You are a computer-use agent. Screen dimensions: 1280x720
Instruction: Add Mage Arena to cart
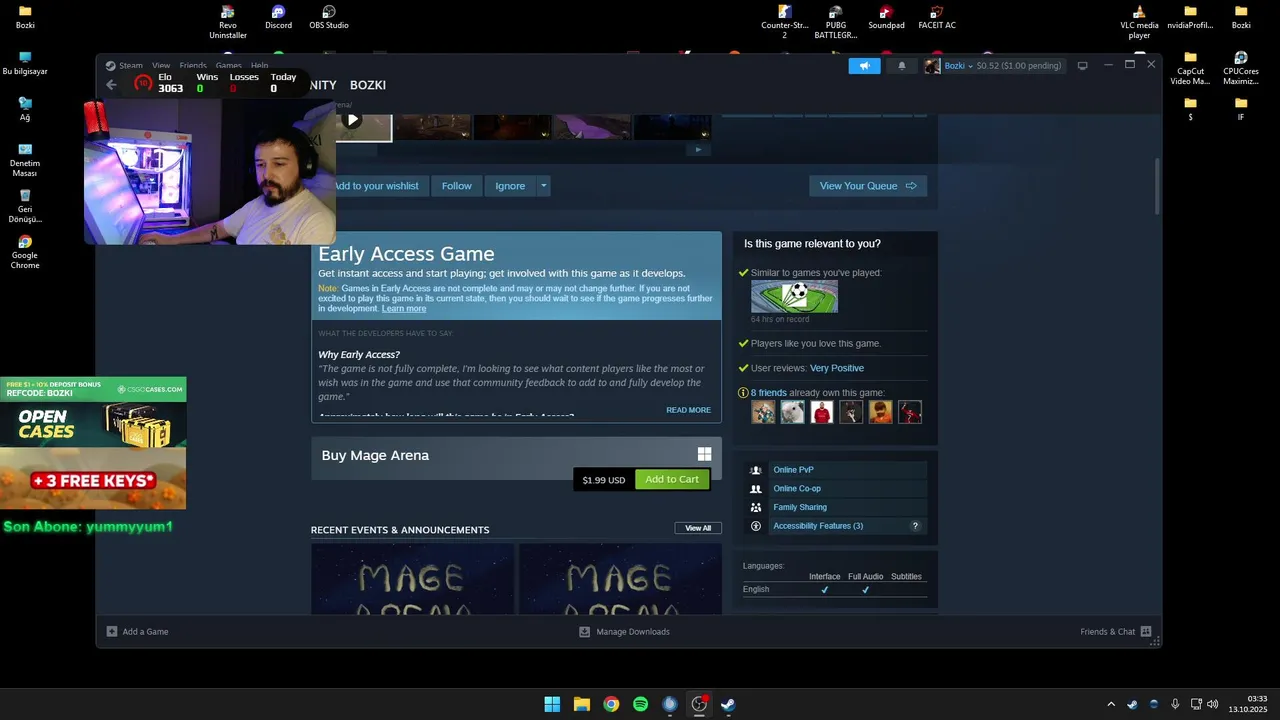672,479
